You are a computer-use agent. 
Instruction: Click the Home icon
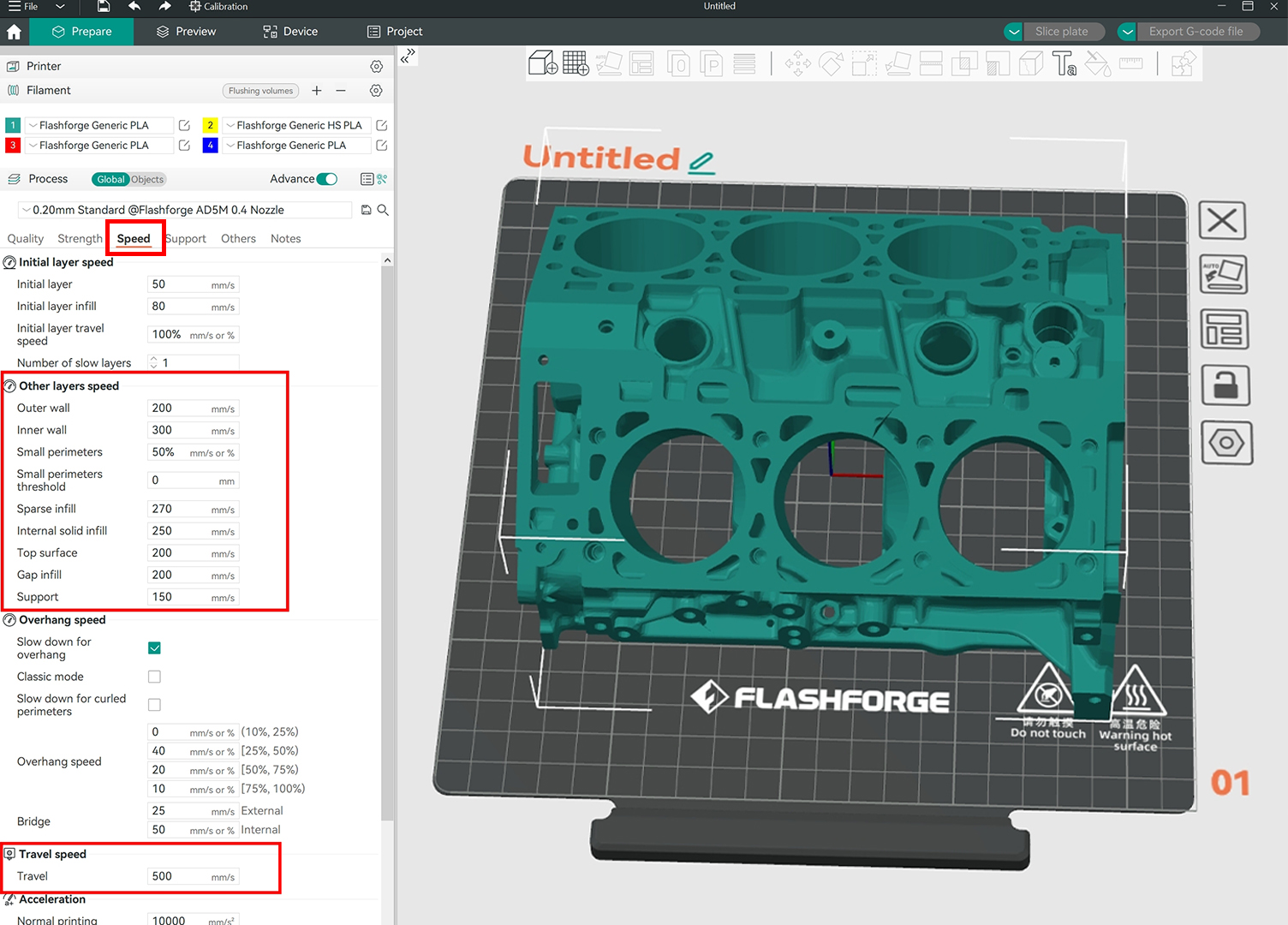pos(14,32)
